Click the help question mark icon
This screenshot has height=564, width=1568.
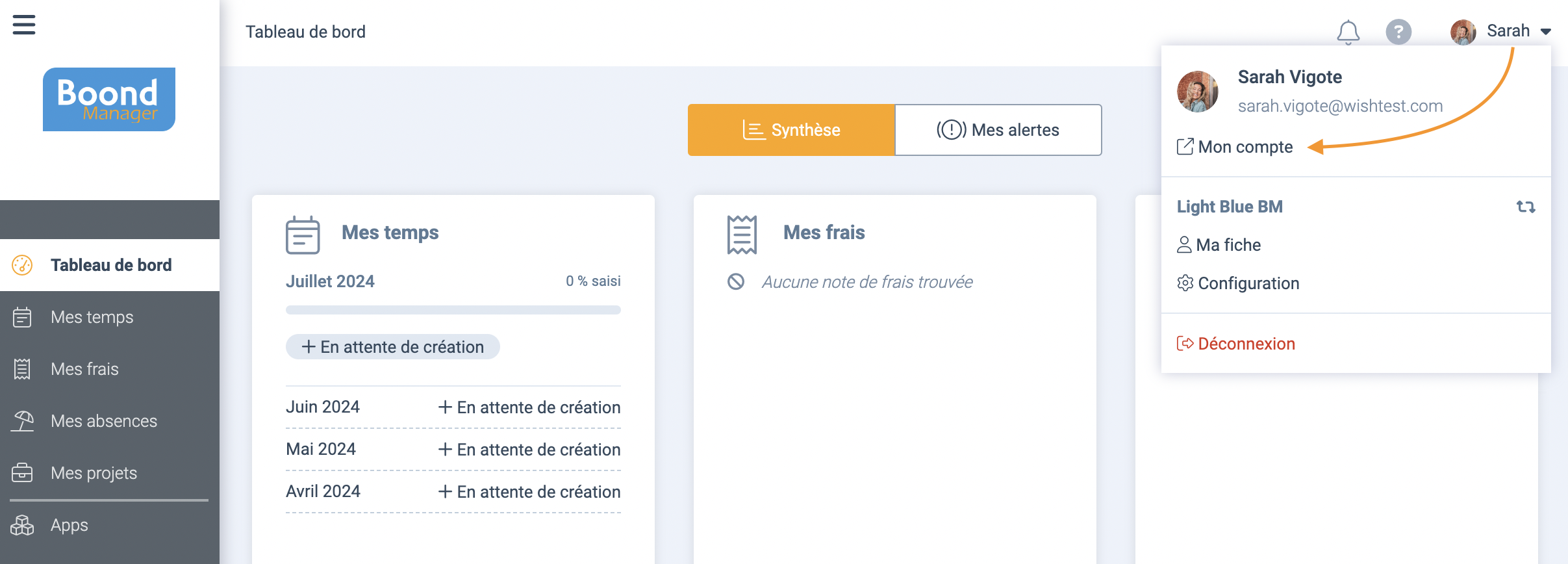click(x=1398, y=32)
